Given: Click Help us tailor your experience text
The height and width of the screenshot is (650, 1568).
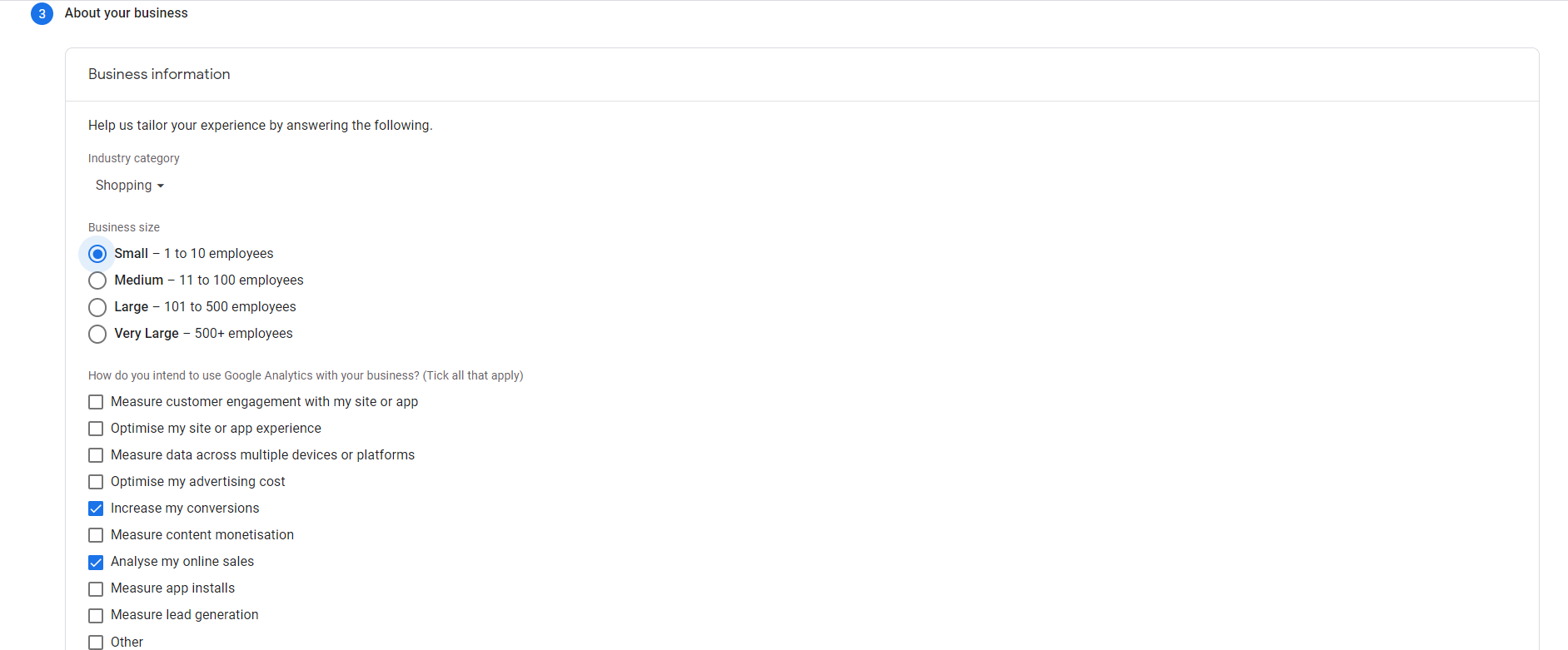Looking at the screenshot, I should click(261, 126).
